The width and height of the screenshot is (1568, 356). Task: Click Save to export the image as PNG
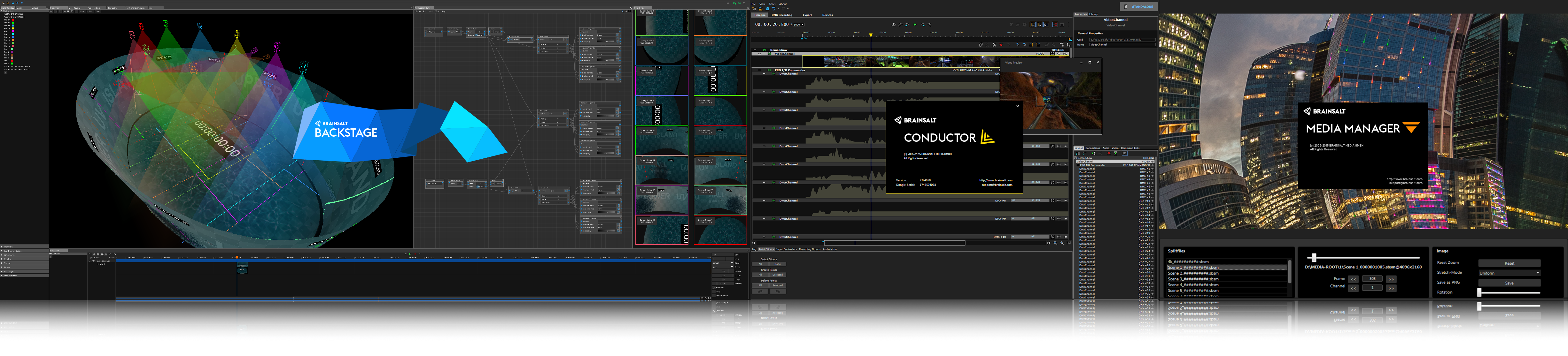[1510, 283]
